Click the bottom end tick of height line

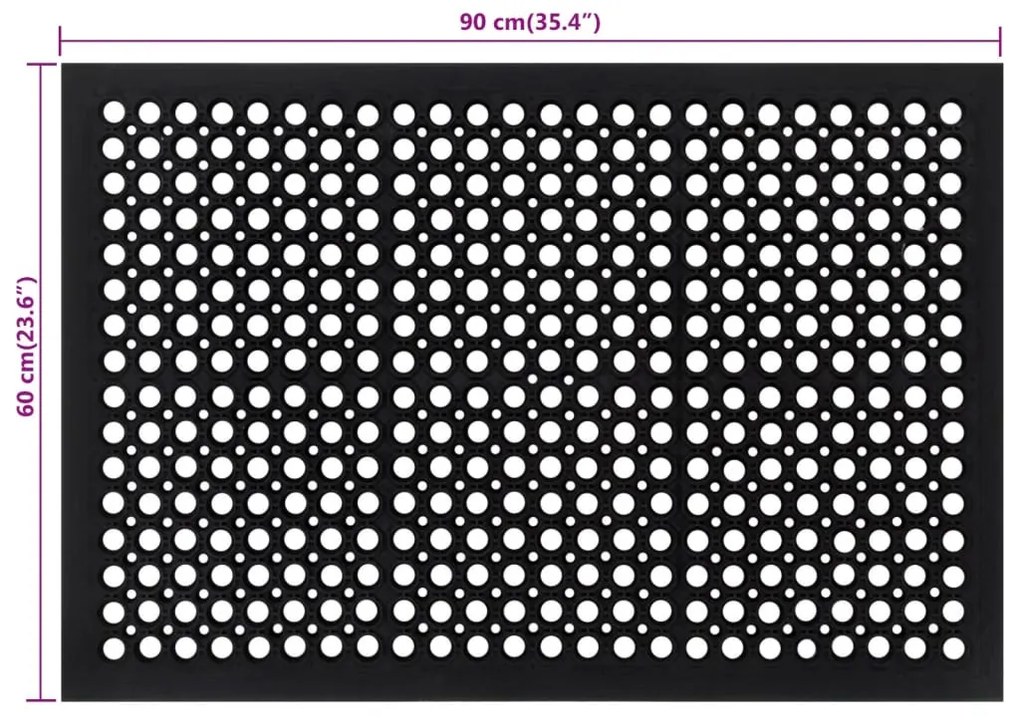(42, 699)
